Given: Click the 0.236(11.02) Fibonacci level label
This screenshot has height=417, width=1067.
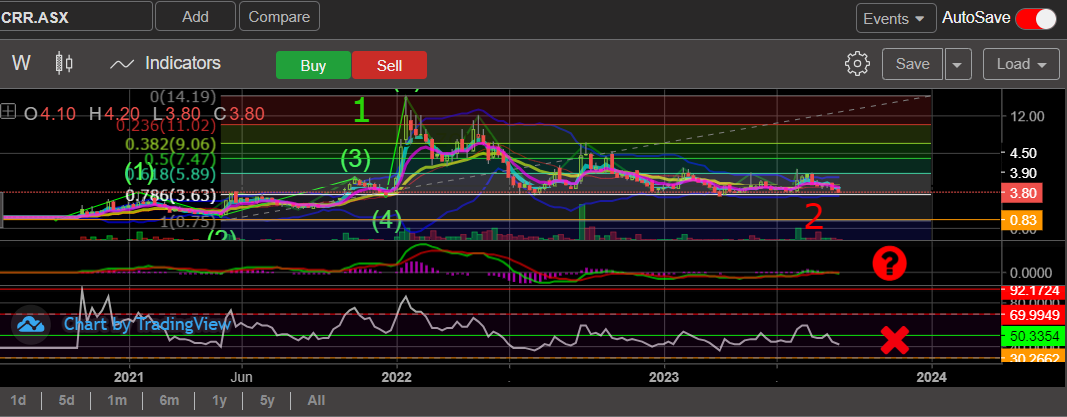Looking at the screenshot, I should click(165, 125).
